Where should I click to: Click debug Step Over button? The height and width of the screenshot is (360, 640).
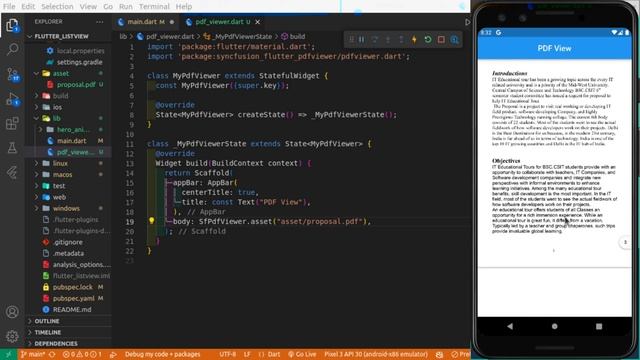click(x=375, y=40)
